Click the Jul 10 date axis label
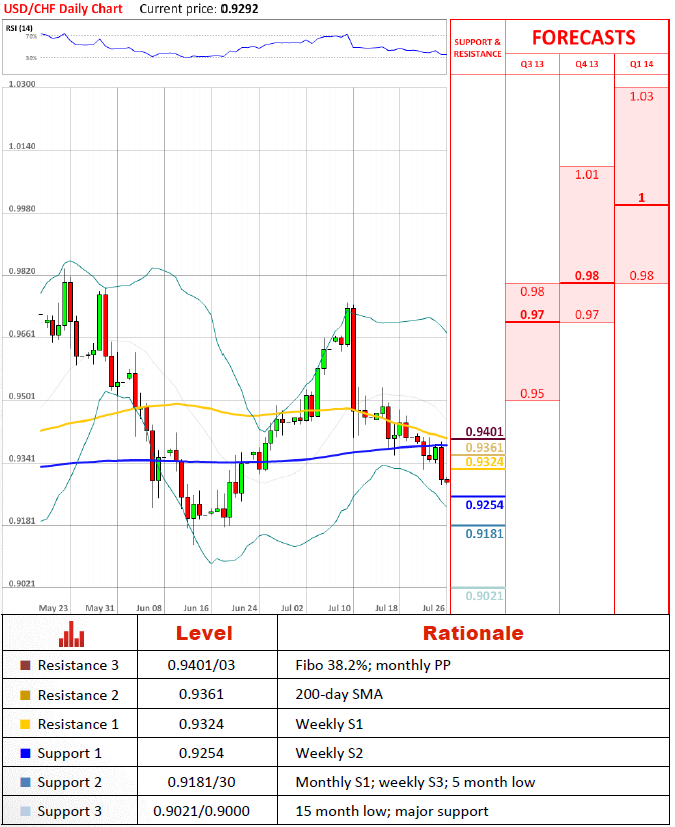This screenshot has width=675, height=827. click(x=339, y=608)
